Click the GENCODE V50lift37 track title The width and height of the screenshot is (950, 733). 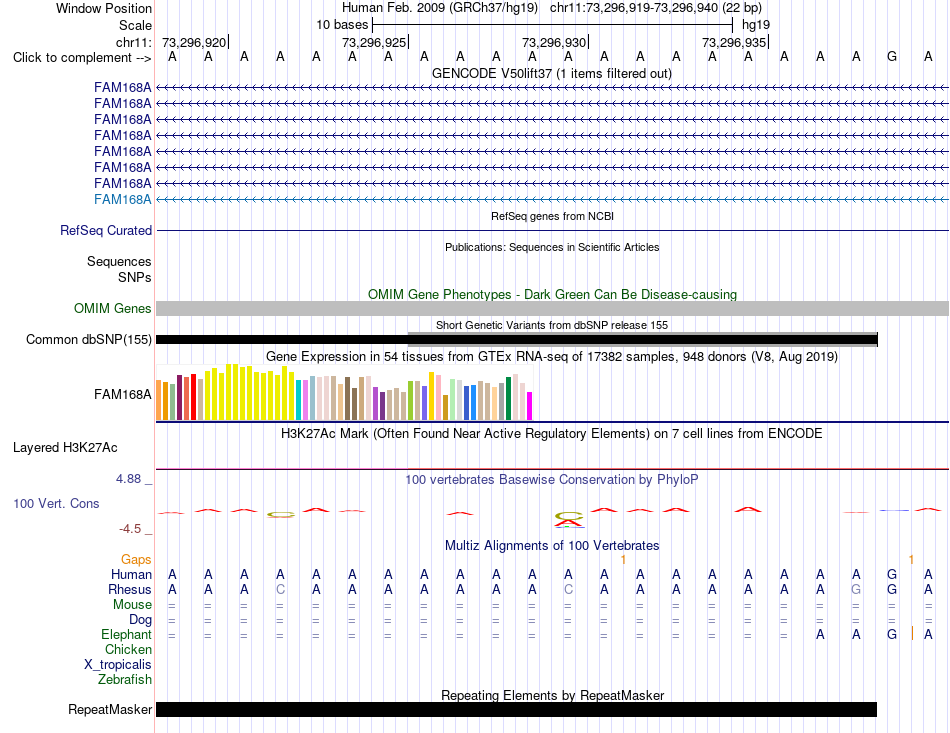(552, 73)
